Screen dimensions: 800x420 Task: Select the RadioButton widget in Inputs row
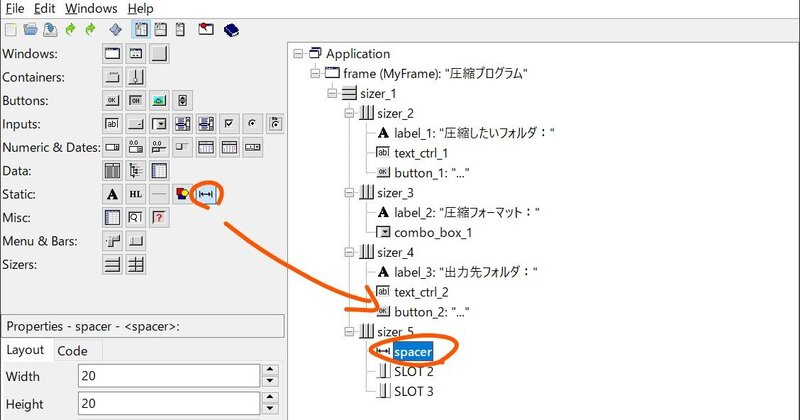(x=252, y=124)
